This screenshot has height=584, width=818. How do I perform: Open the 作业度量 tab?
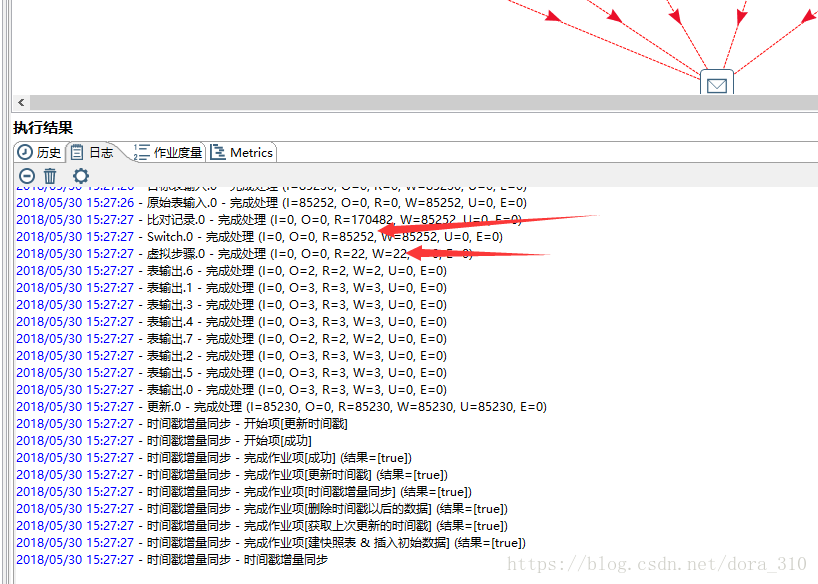[x=168, y=153]
